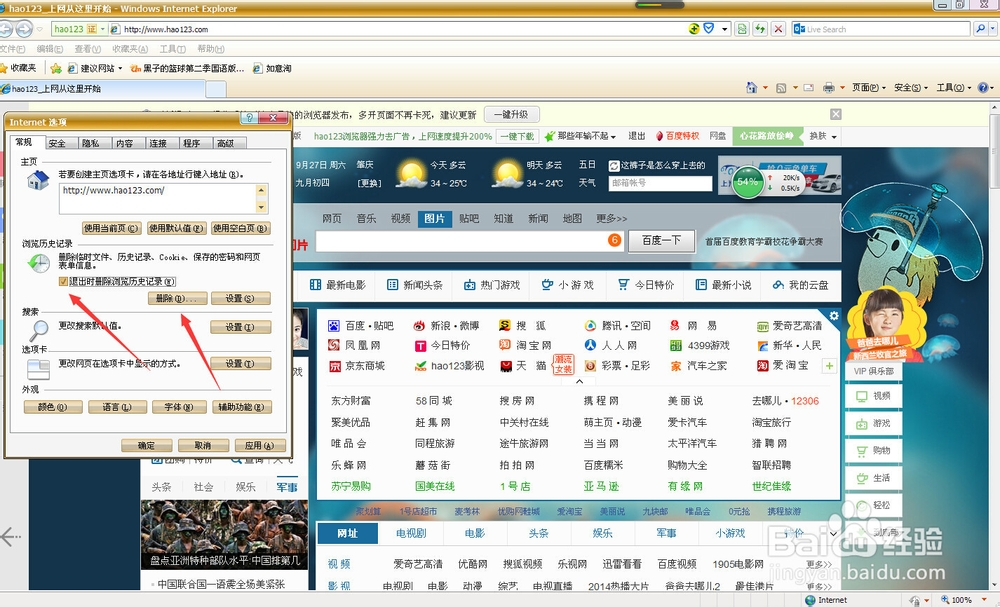Viewport: 1000px width, 607px height.
Task: Click the add-to-favorites star icon
Action: click(x=56, y=68)
